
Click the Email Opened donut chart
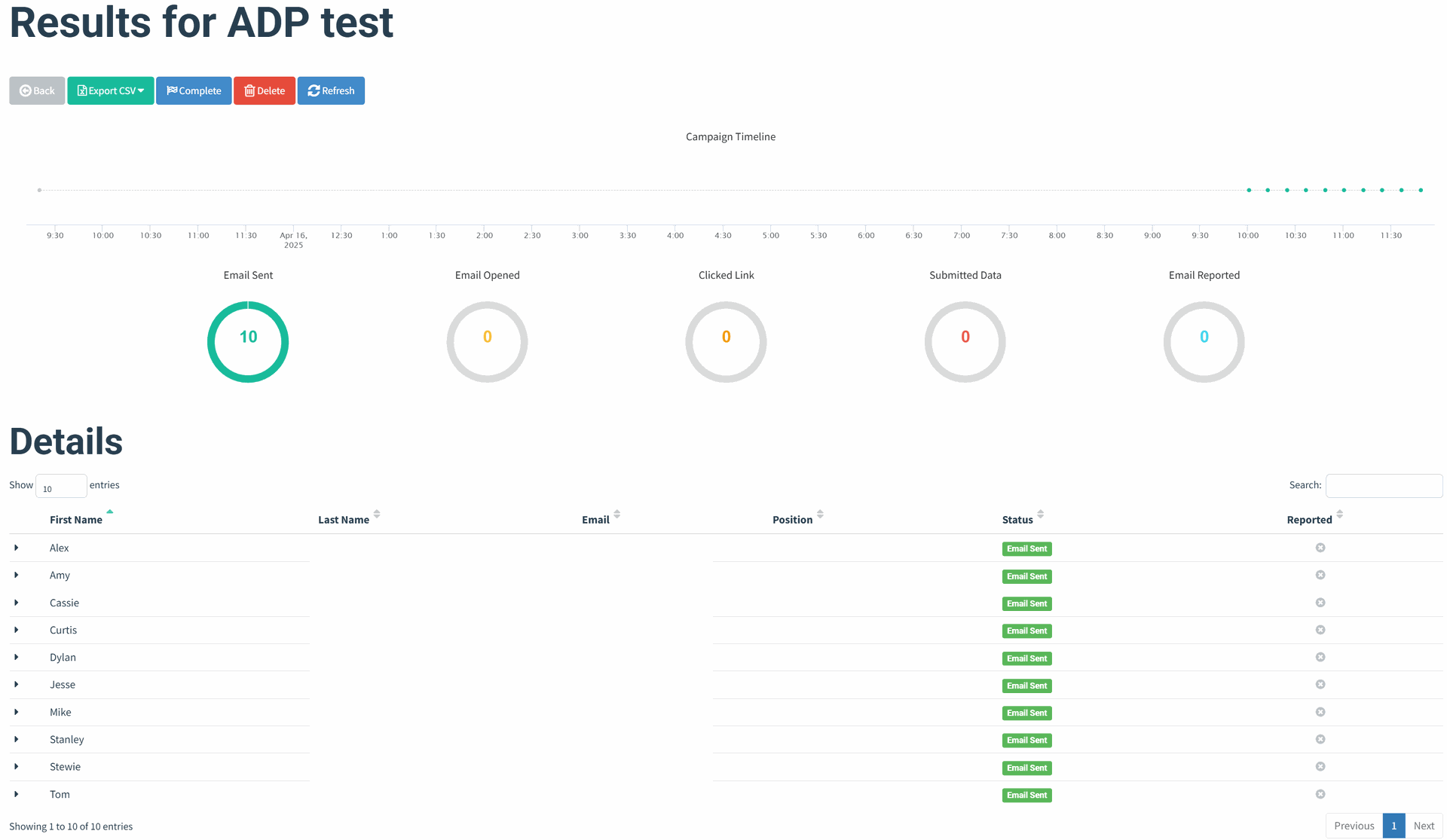coord(487,342)
